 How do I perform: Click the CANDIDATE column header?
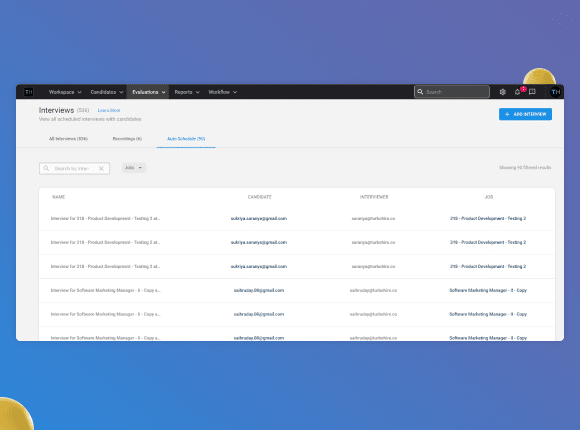[x=260, y=197]
